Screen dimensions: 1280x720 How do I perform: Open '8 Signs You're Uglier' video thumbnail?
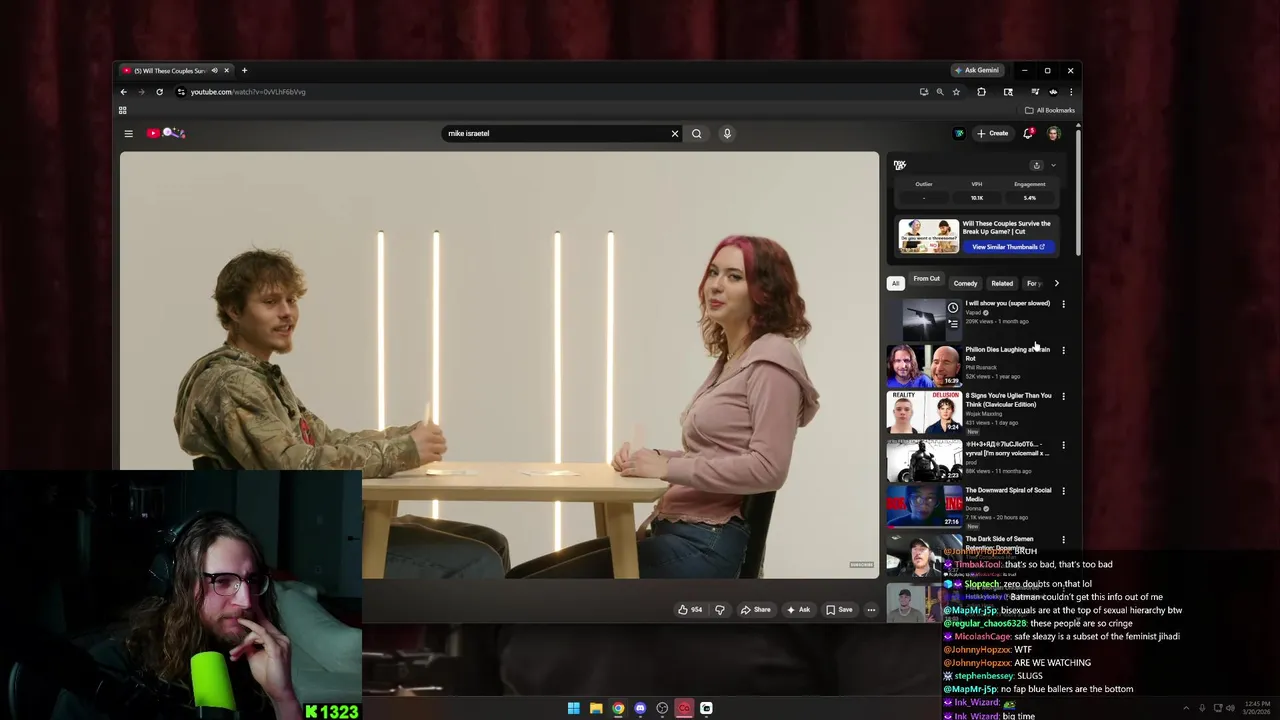pos(924,412)
